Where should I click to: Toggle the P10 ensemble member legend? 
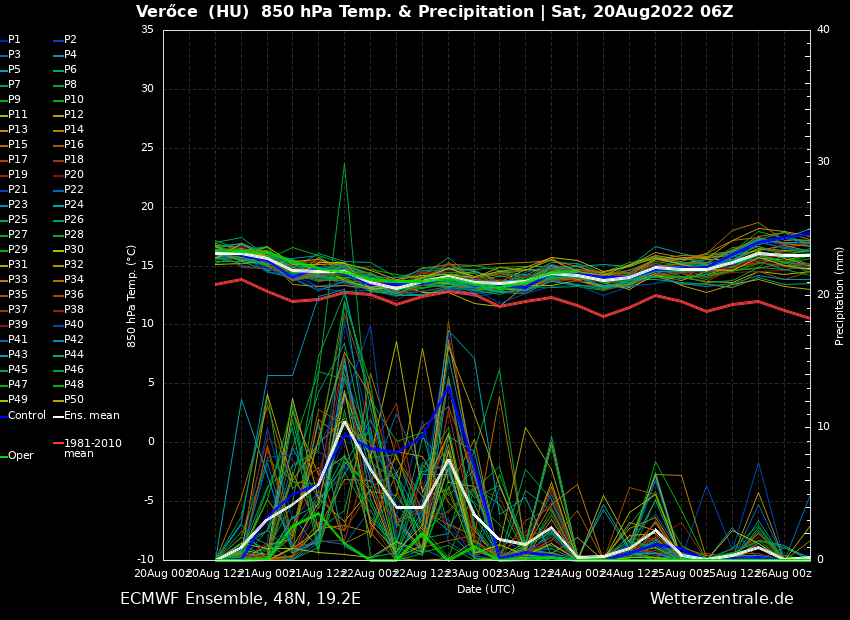pyautogui.click(x=74, y=100)
